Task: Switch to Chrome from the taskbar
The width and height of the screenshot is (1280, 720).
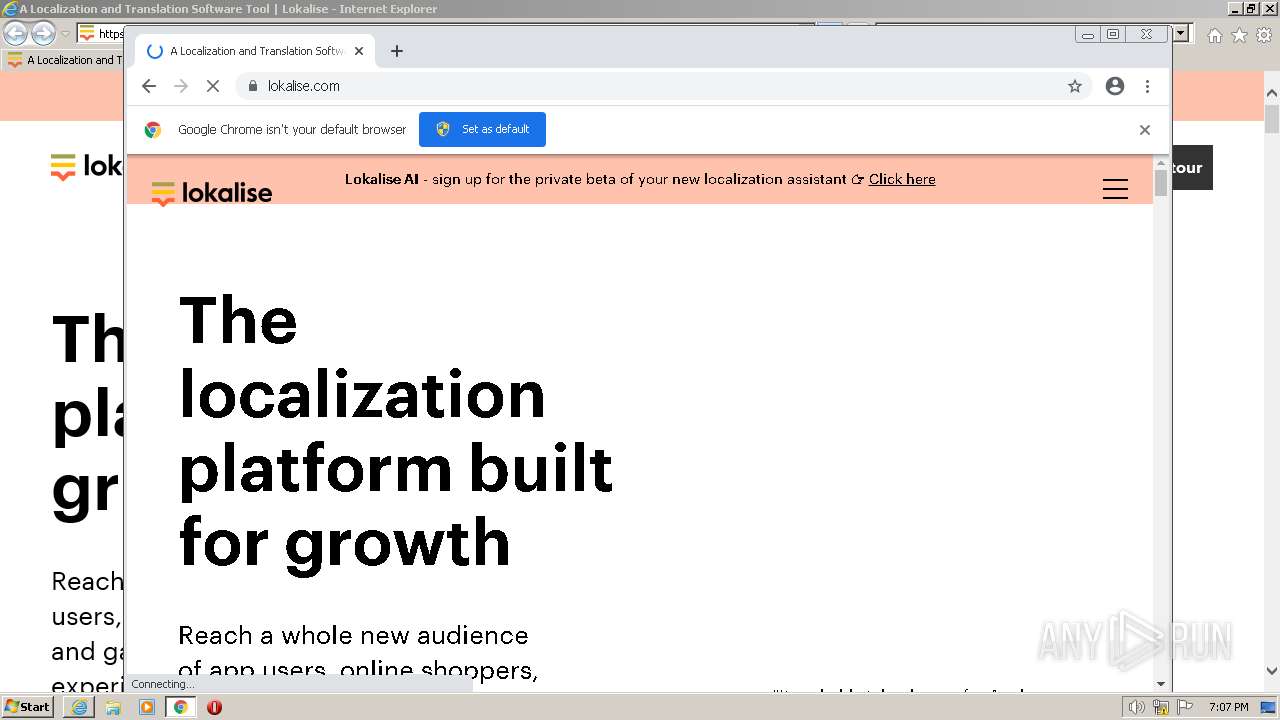Action: [180, 707]
